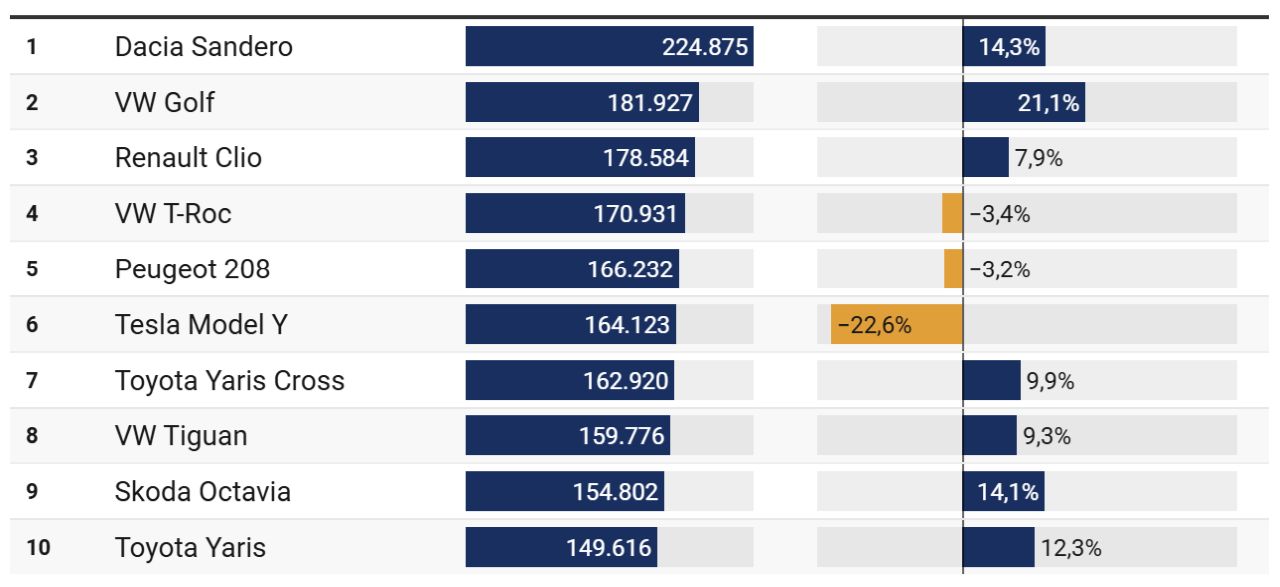The height and width of the screenshot is (587, 1280).
Task: Select the 170.931 bar for VW T-Roc
Action: (x=575, y=213)
